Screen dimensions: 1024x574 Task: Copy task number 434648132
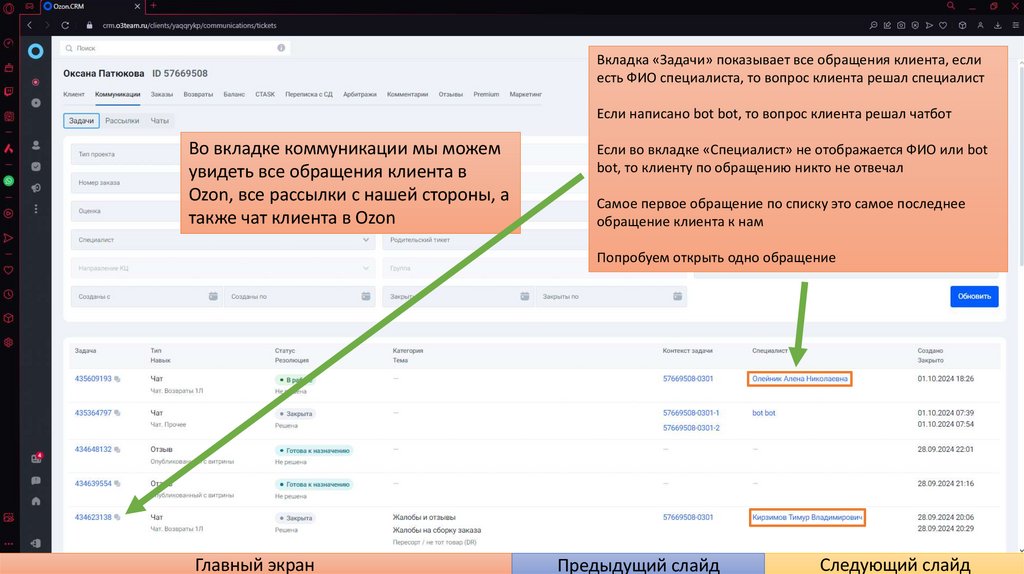pyautogui.click(x=118, y=449)
